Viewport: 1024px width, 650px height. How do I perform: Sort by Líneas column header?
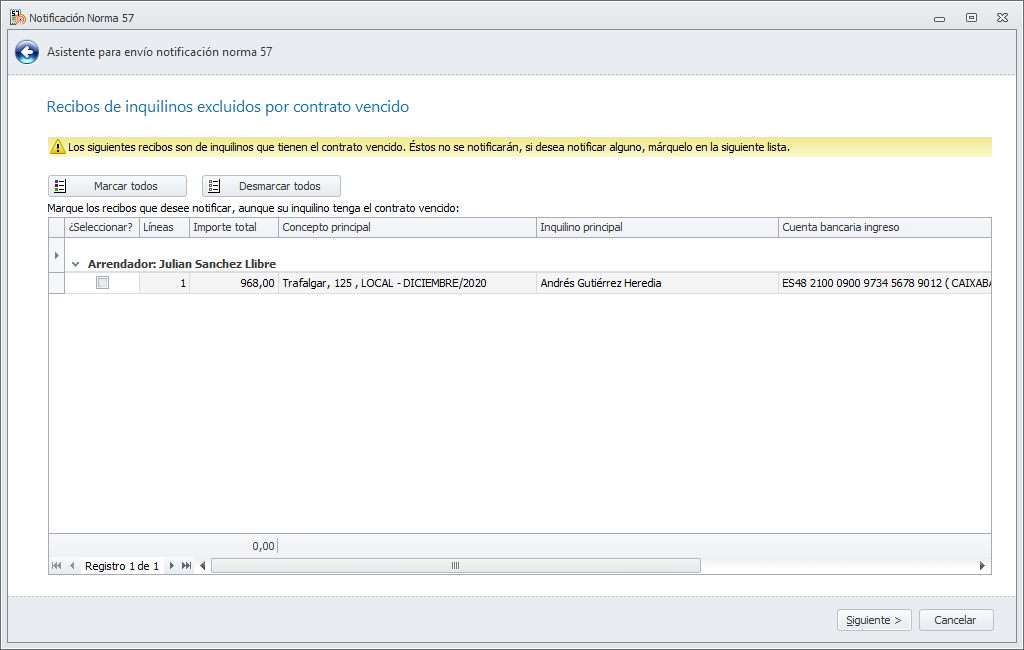coord(164,227)
